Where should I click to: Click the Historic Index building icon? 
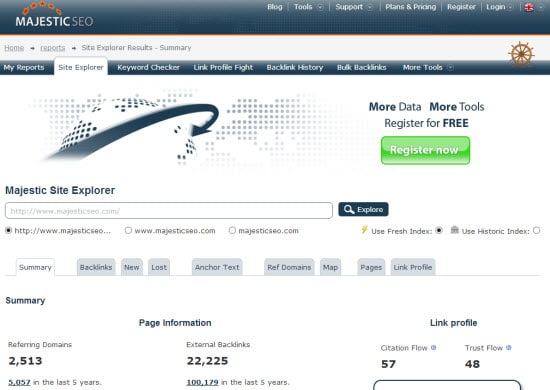coord(455,230)
